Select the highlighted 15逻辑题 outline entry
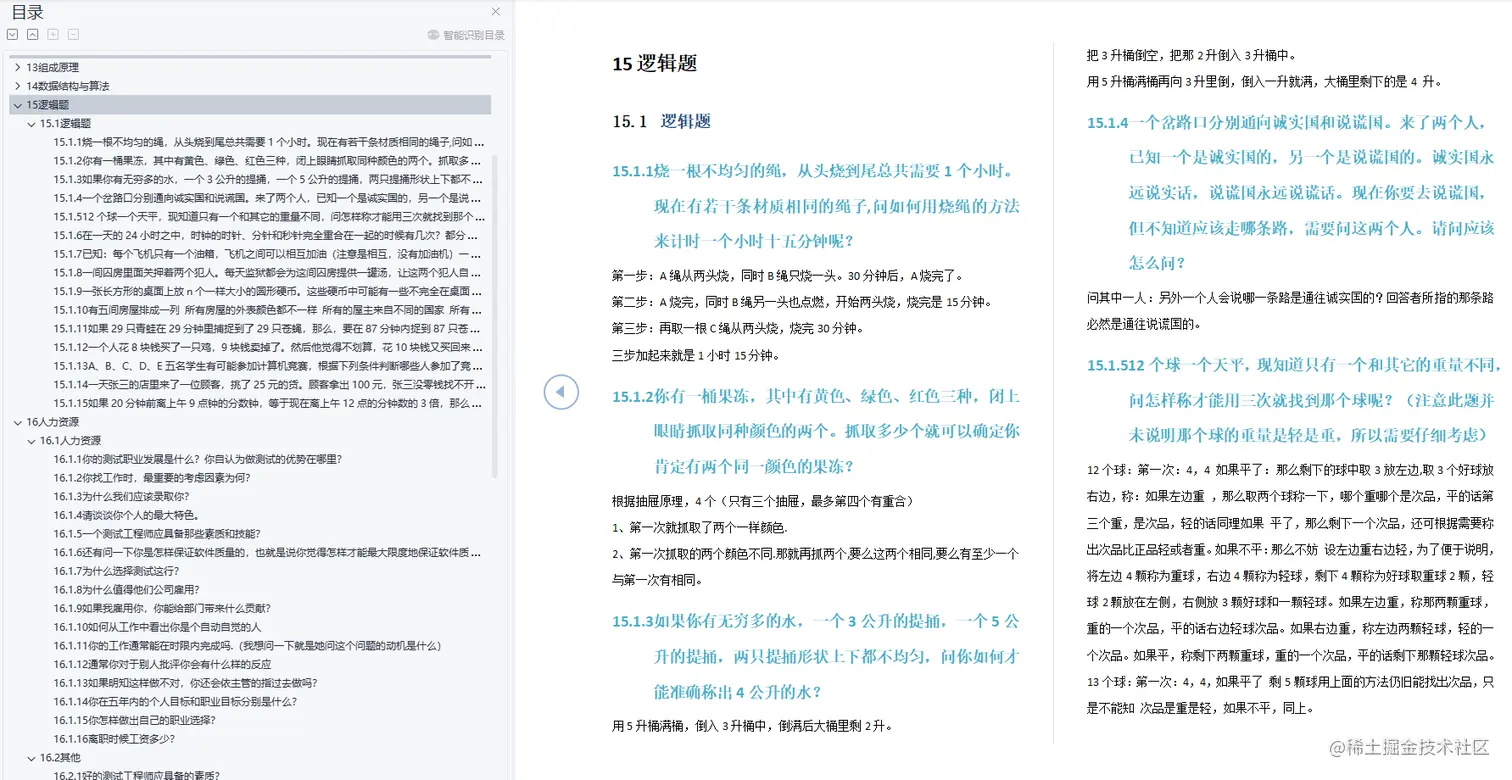This screenshot has height=780, width=1512. pyautogui.click(x=48, y=105)
